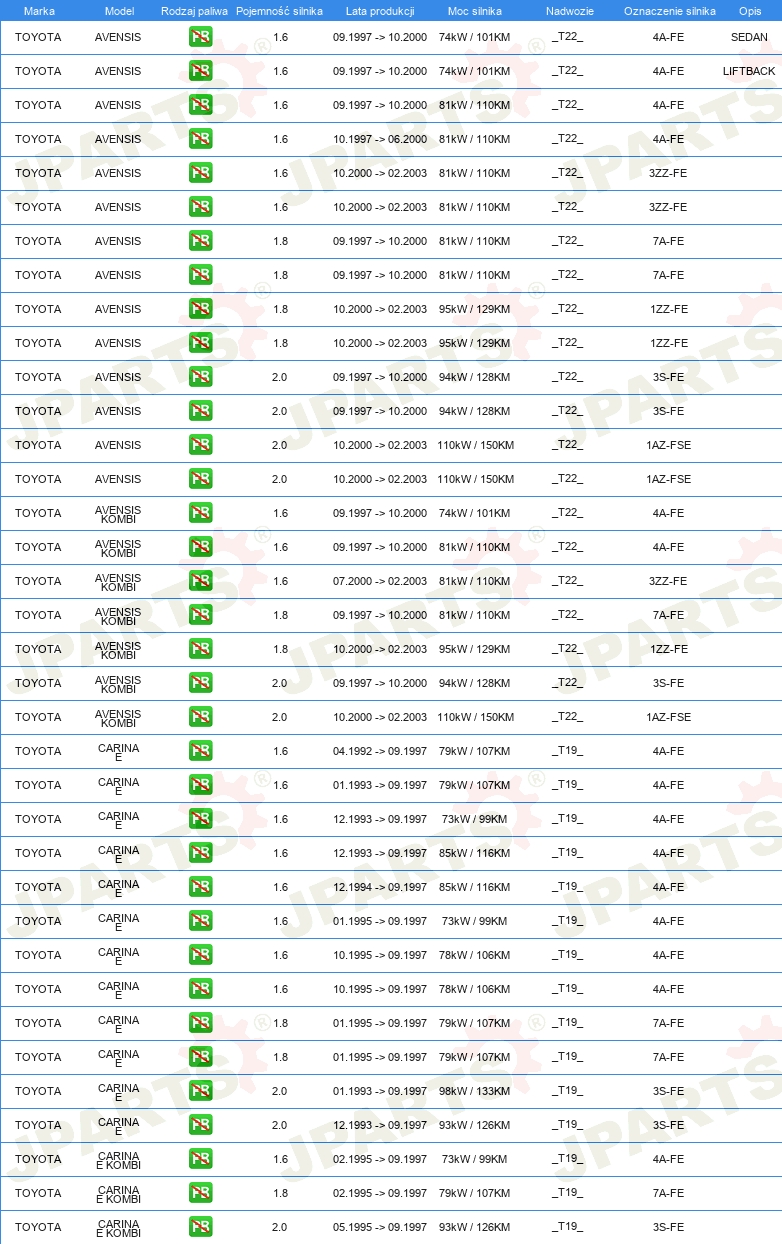Click the petrol fuel icon in the SEDAN row

(x=200, y=37)
